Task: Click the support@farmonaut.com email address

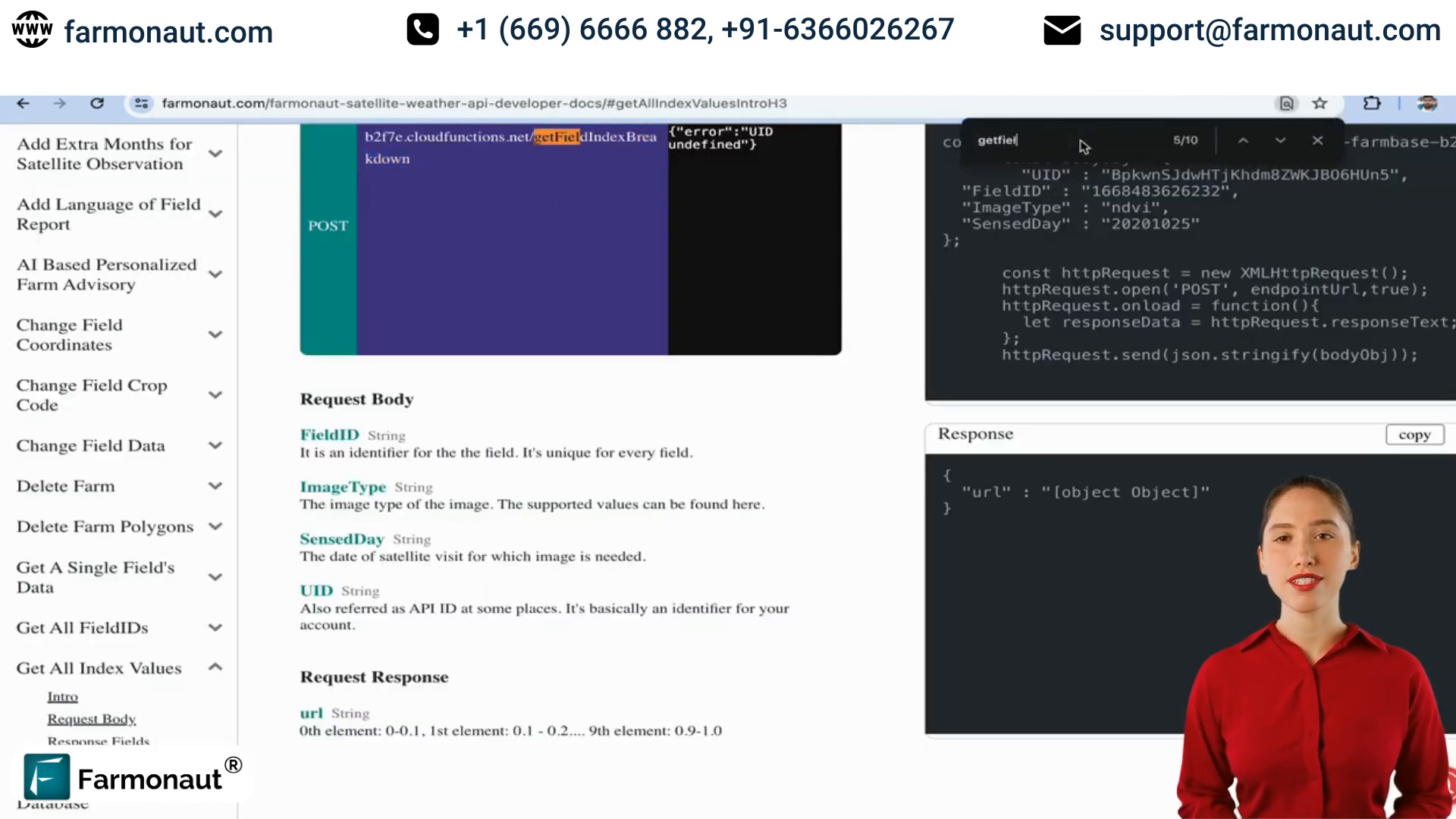Action: [x=1269, y=30]
